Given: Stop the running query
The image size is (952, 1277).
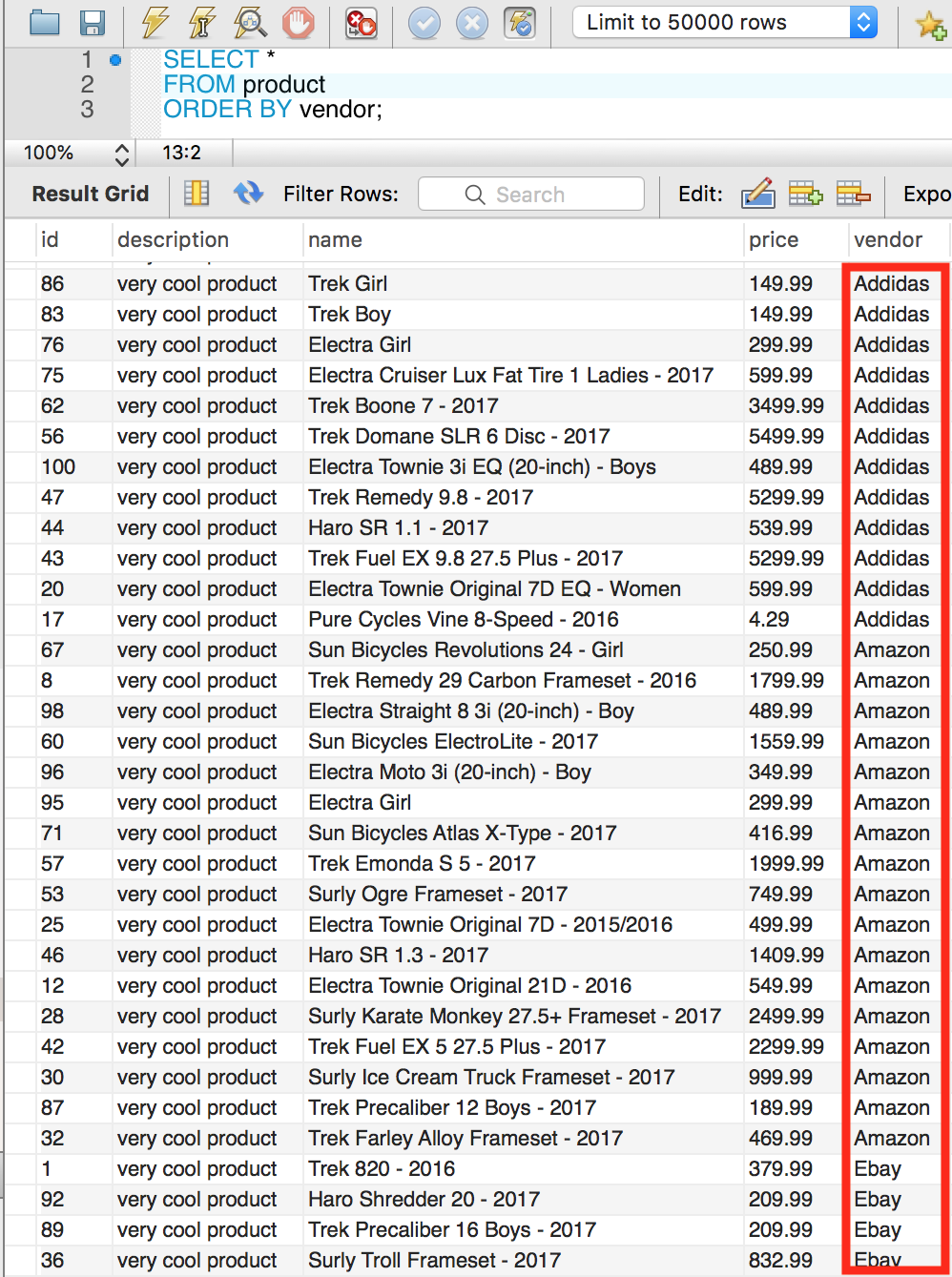Looking at the screenshot, I should click(298, 22).
